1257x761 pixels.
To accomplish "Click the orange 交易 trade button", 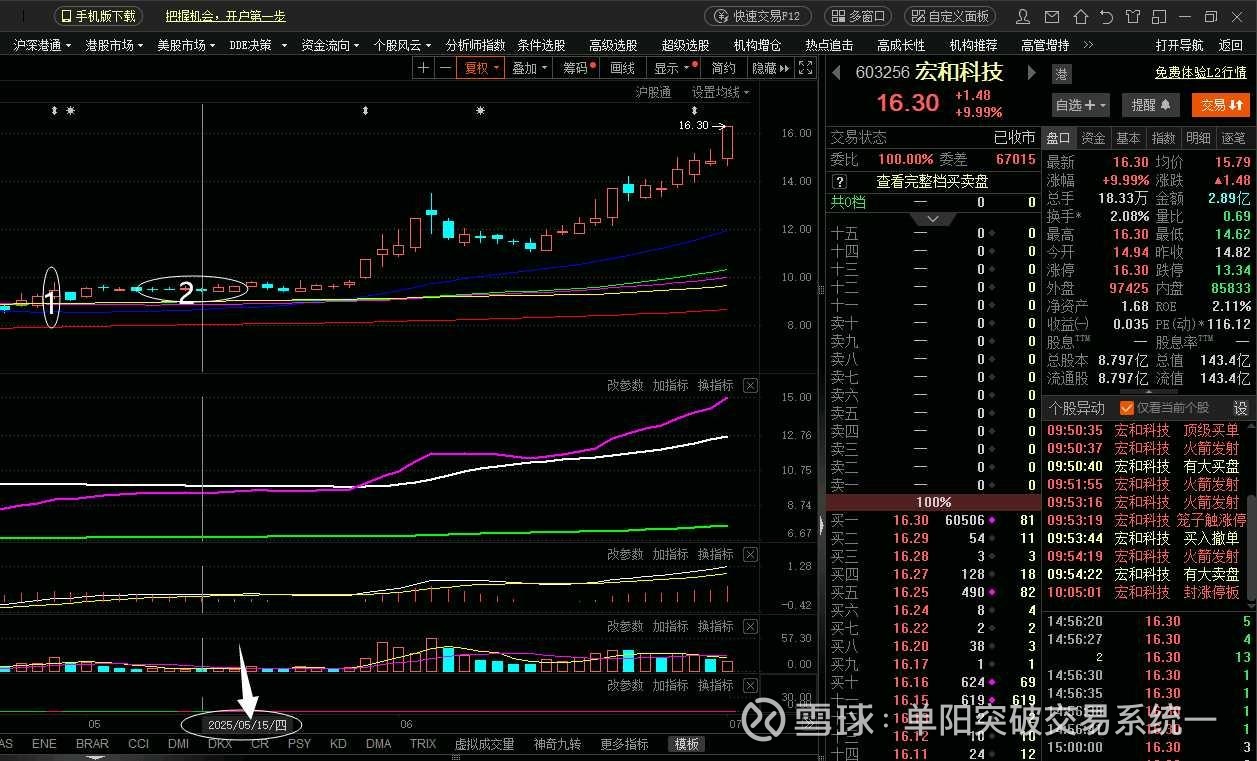I will coord(1220,105).
